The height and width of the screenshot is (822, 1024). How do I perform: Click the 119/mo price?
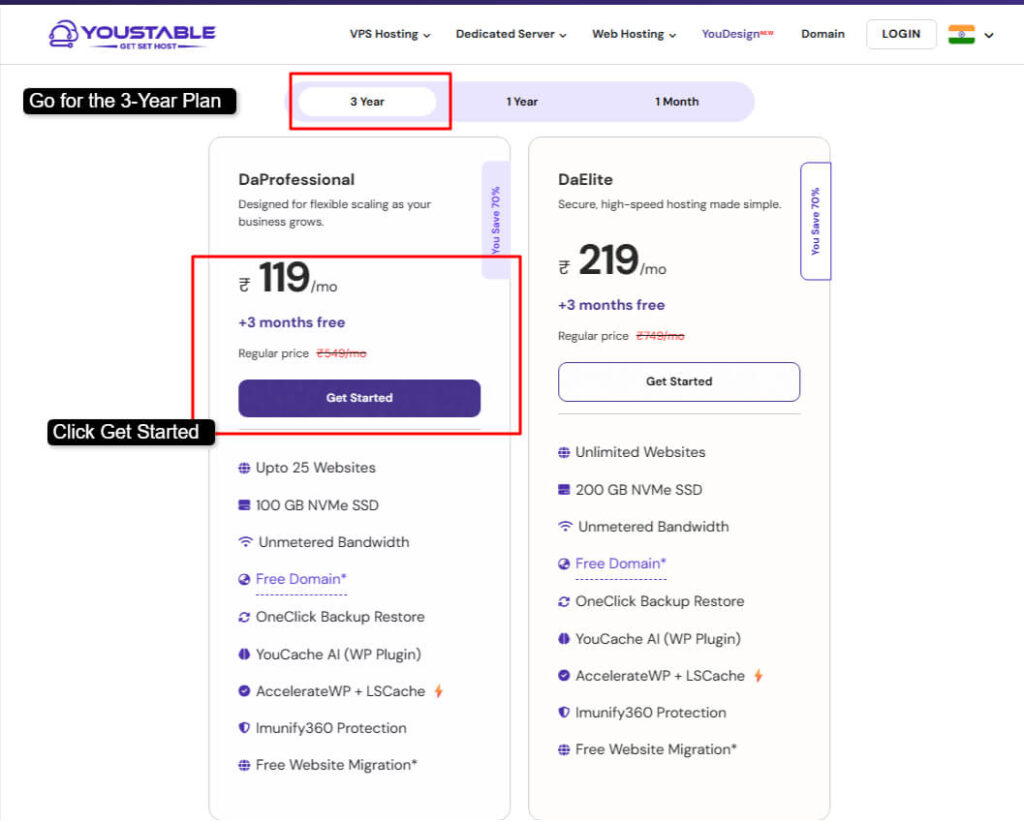[288, 279]
